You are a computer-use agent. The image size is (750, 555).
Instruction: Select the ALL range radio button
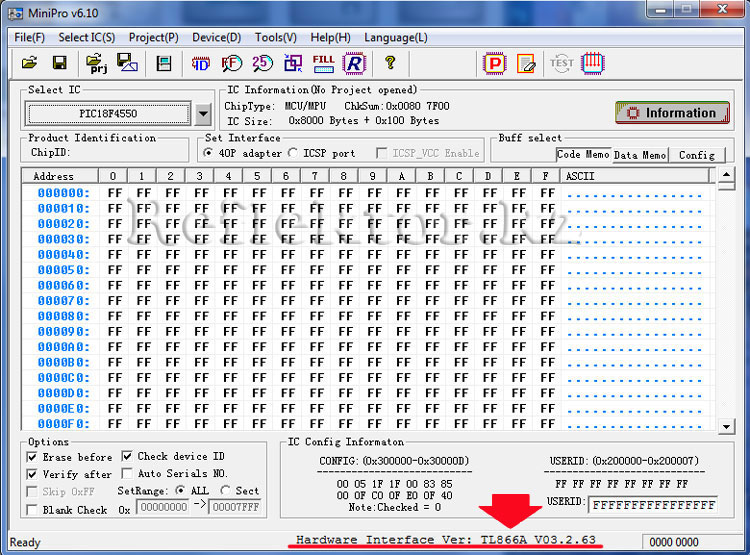click(x=180, y=490)
